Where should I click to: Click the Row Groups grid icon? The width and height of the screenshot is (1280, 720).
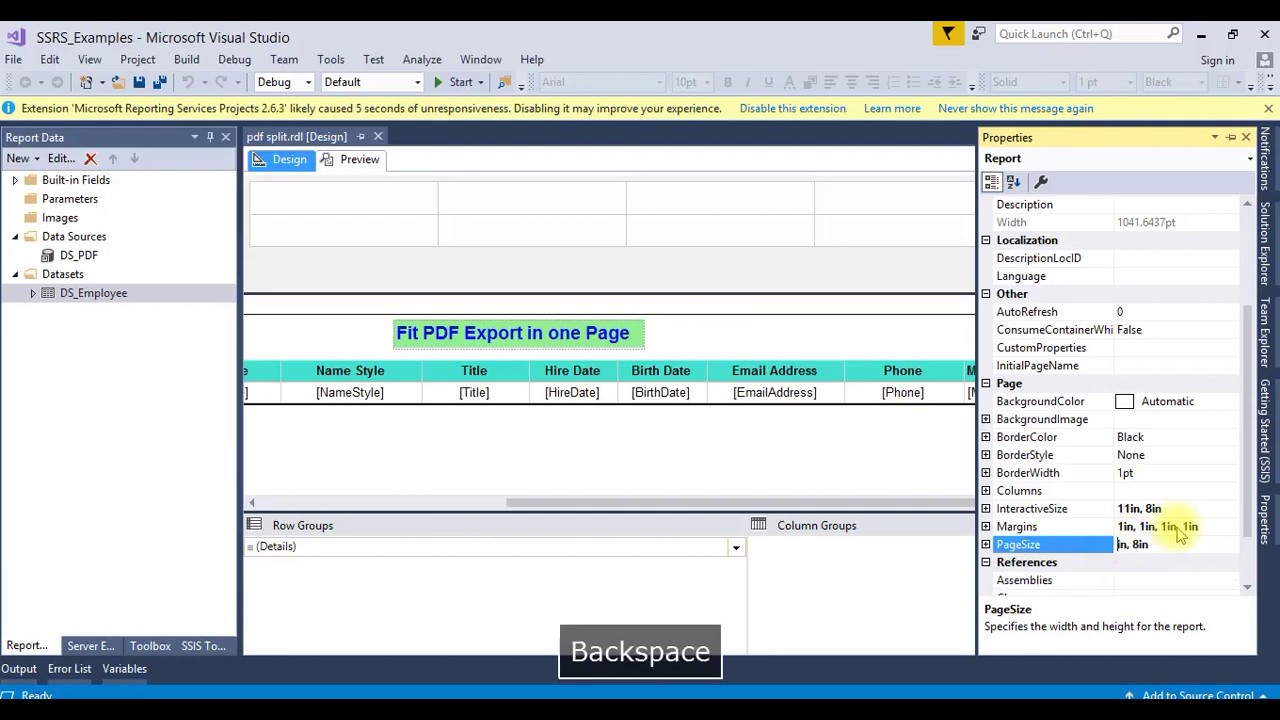(x=254, y=525)
